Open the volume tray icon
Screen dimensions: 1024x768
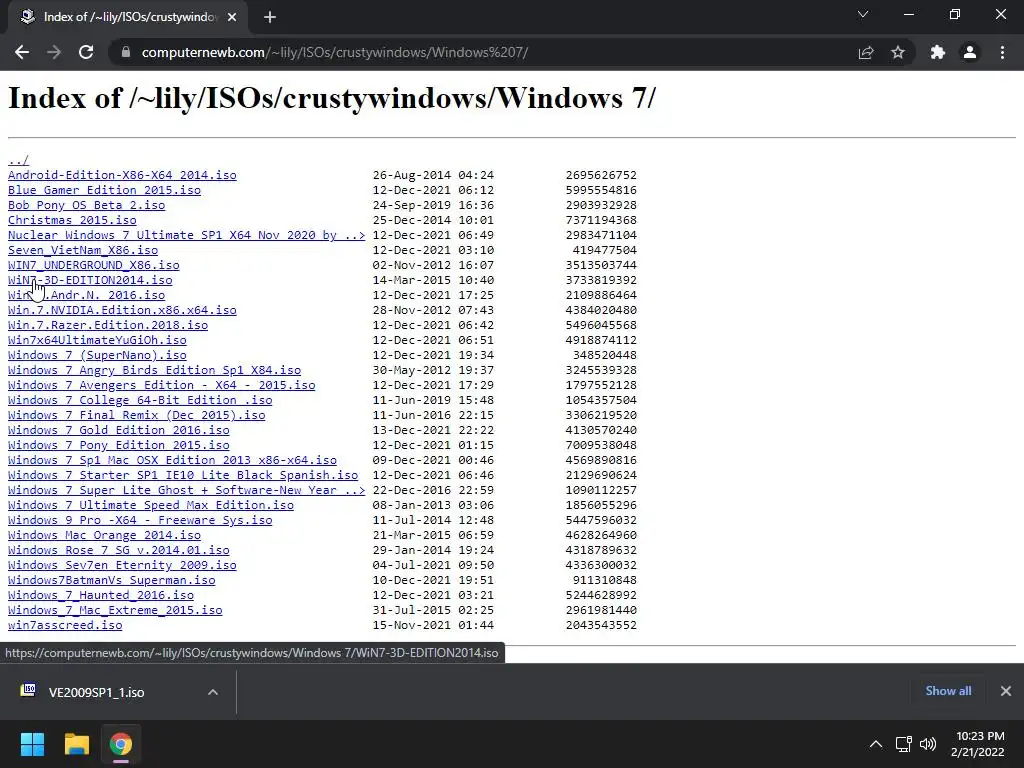pyautogui.click(x=927, y=744)
